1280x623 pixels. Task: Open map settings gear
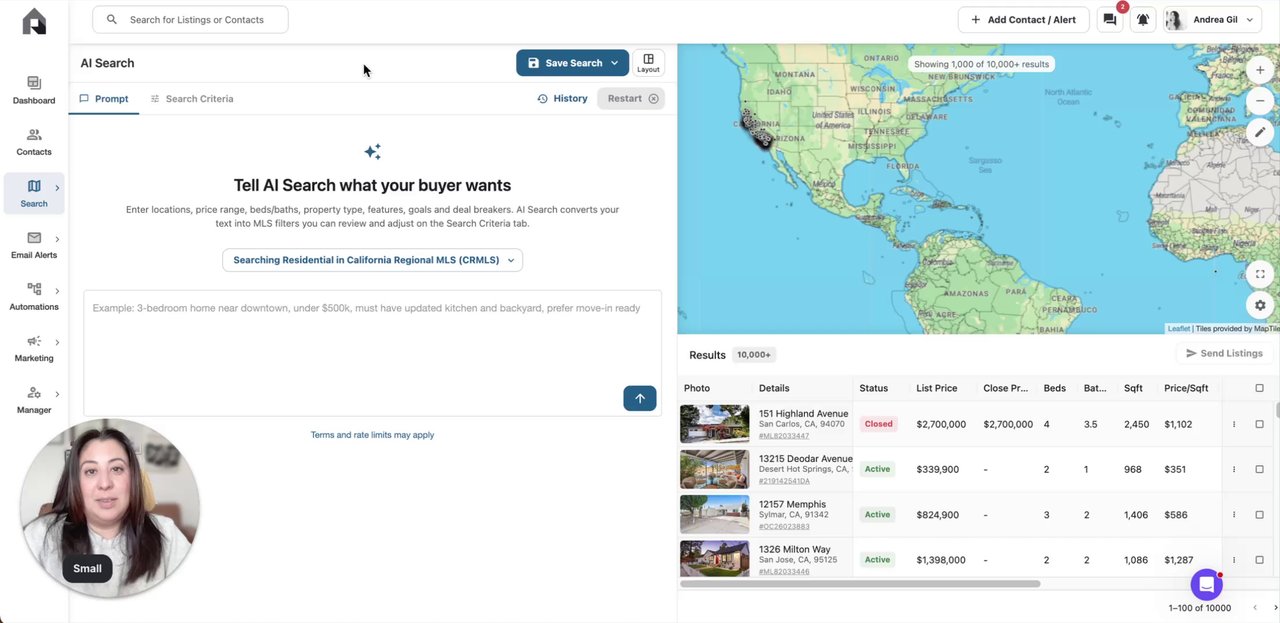click(x=1260, y=305)
